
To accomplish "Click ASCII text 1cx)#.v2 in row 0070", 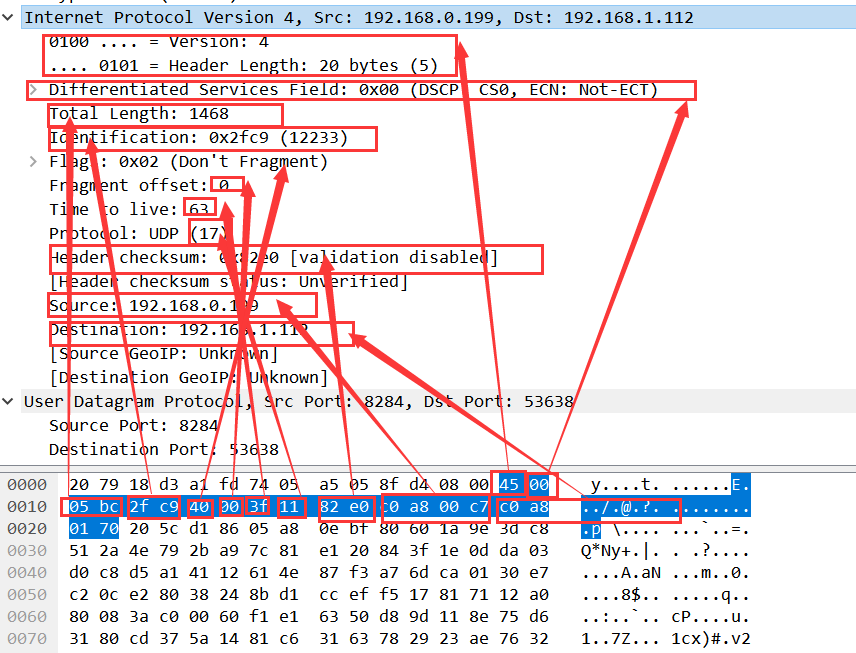I will (x=711, y=639).
